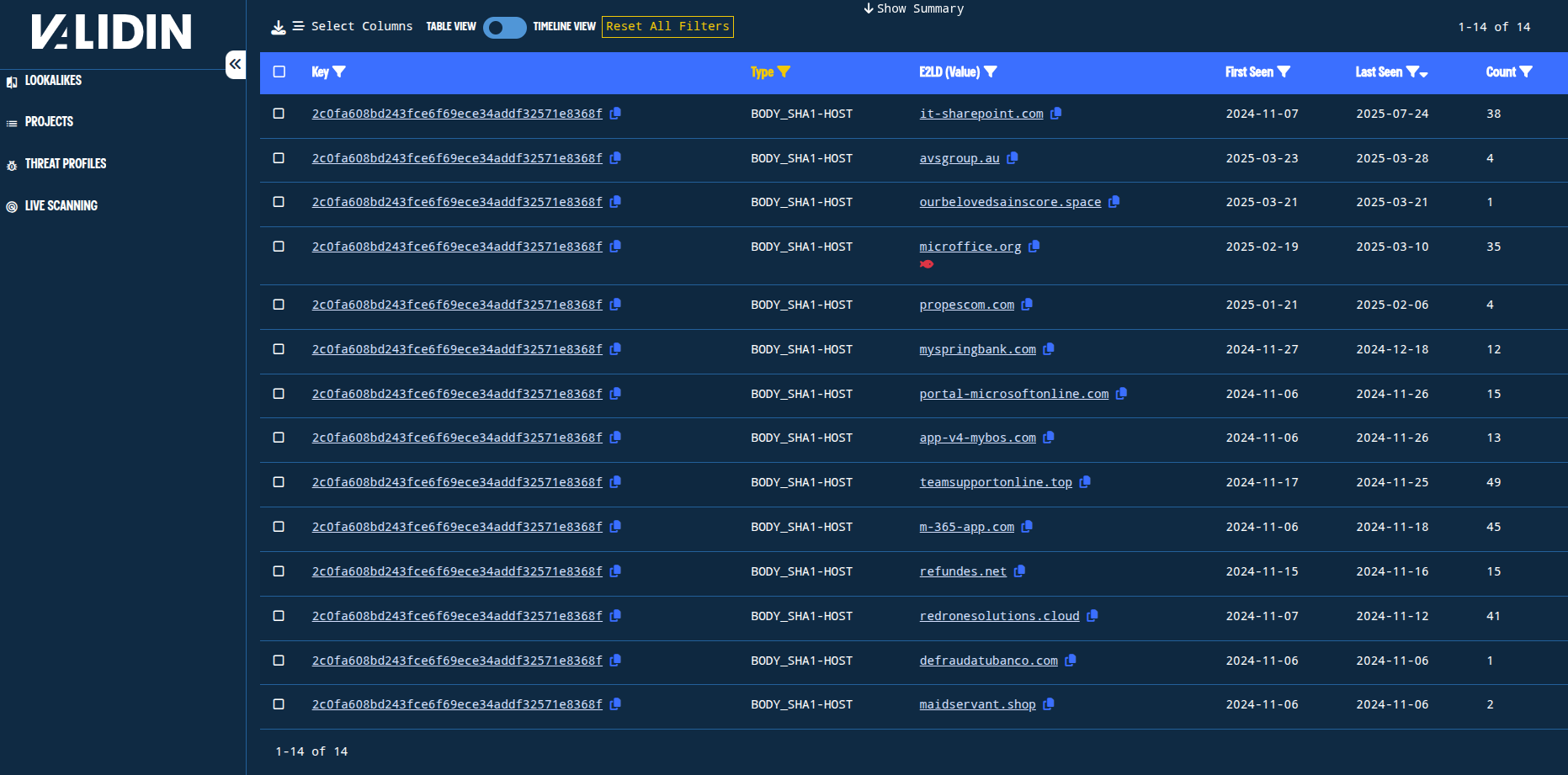Open Live Scanning in the sidebar

(61, 206)
